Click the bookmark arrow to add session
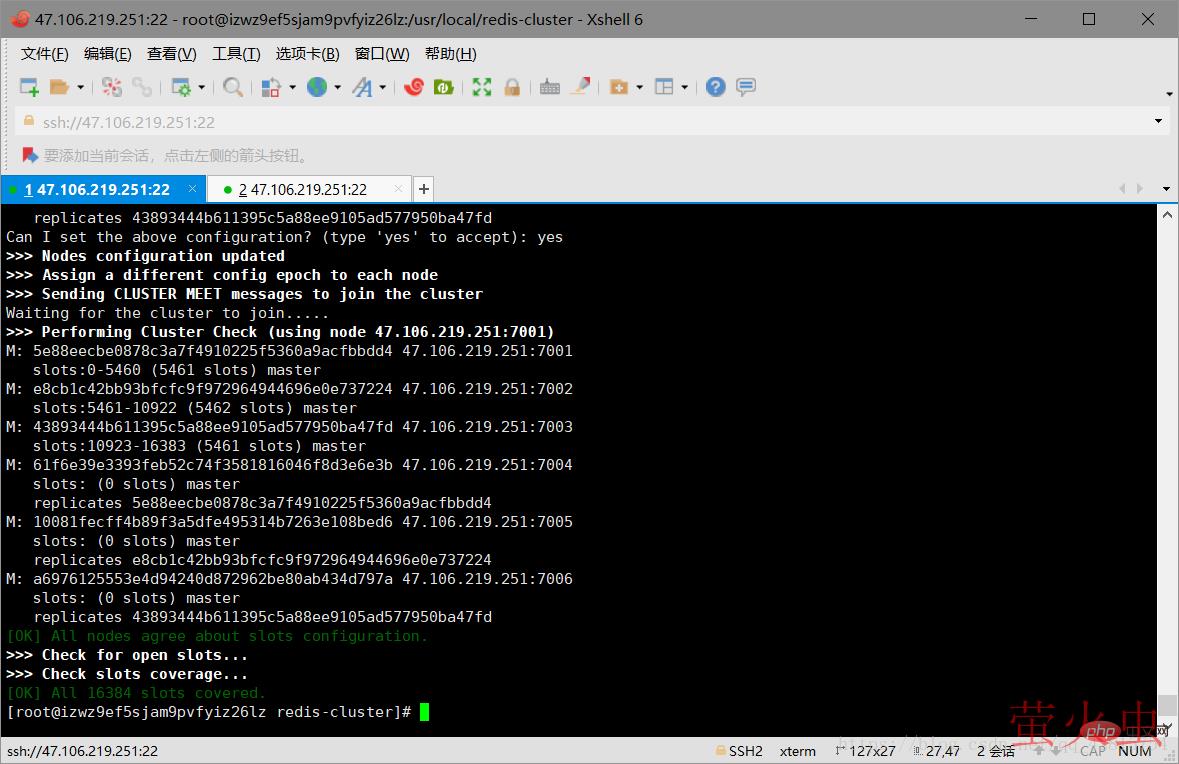 point(29,155)
